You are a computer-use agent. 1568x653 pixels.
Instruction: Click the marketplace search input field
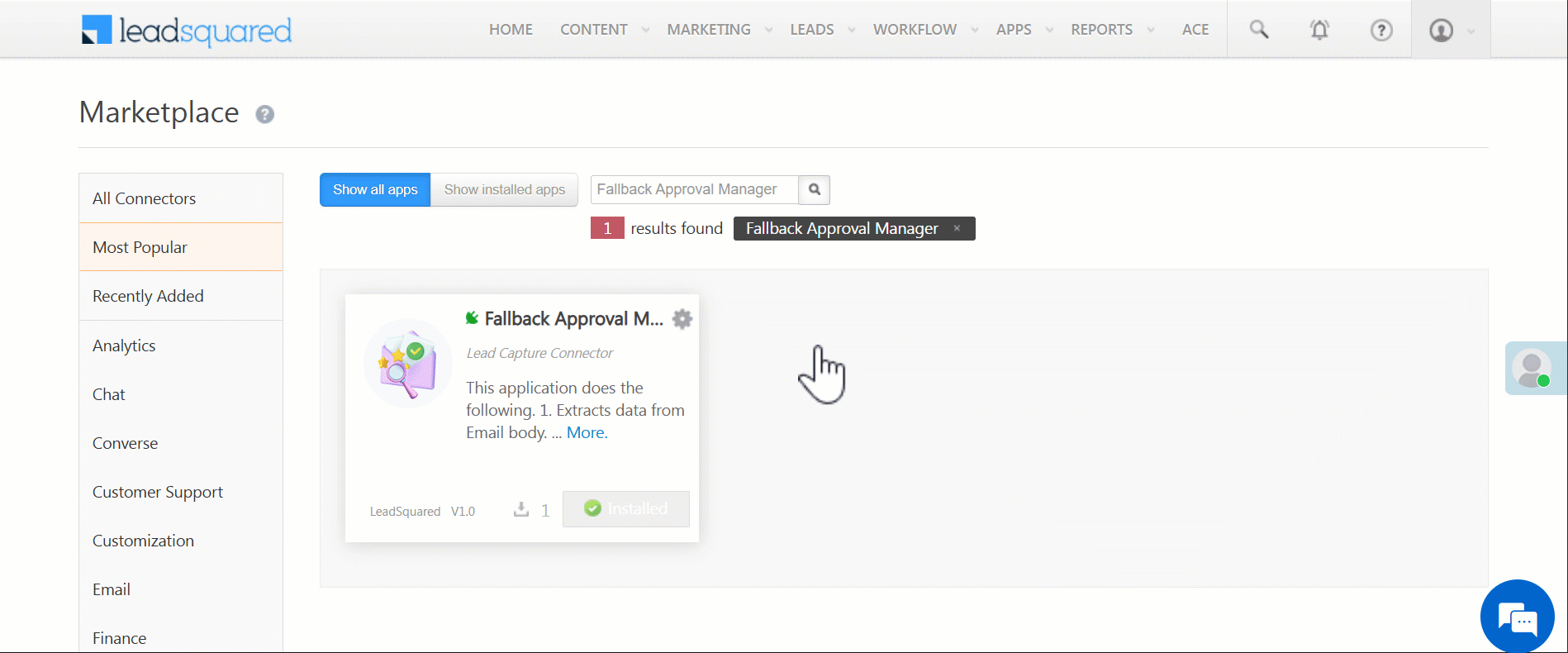[x=694, y=189]
